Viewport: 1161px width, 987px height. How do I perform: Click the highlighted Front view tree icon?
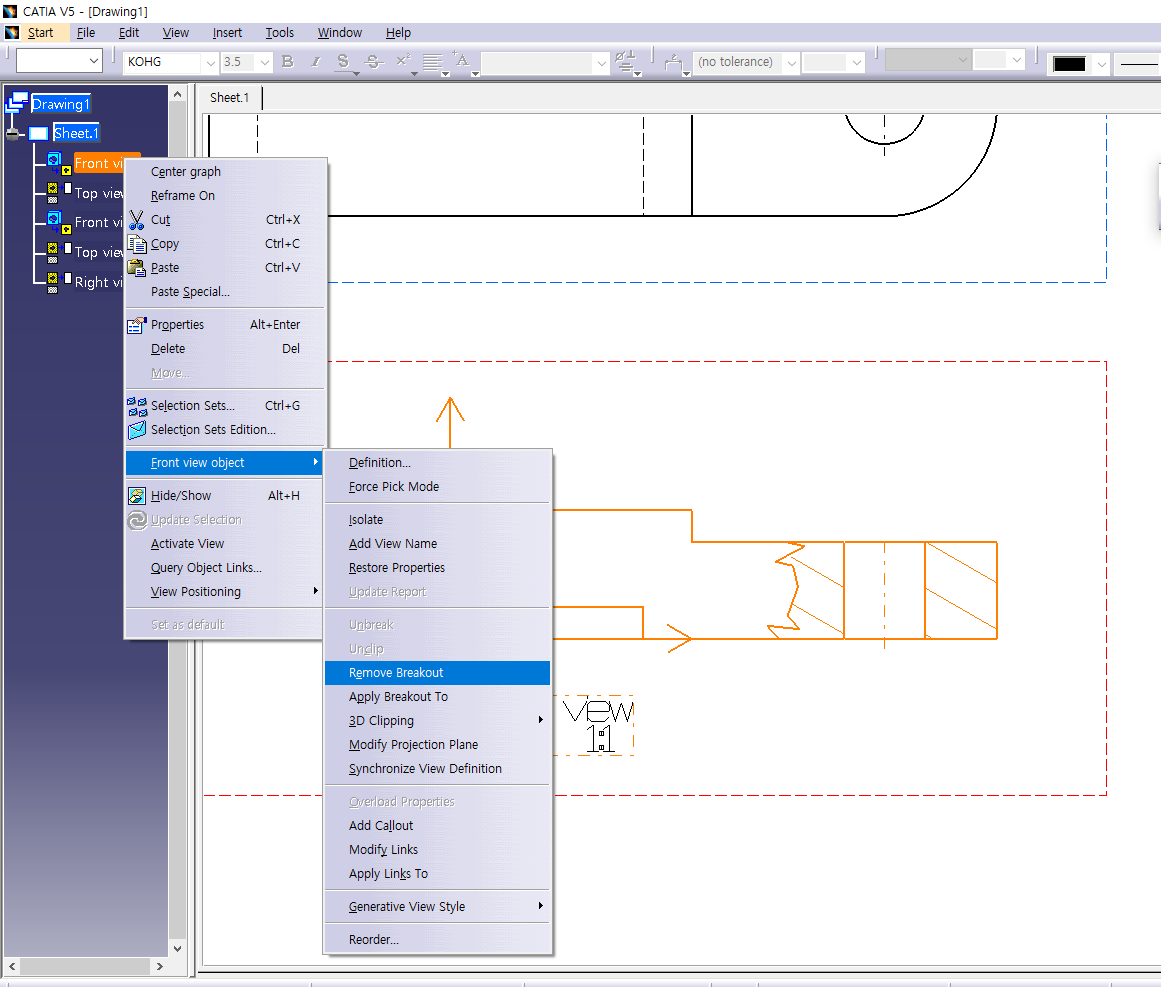tap(59, 164)
